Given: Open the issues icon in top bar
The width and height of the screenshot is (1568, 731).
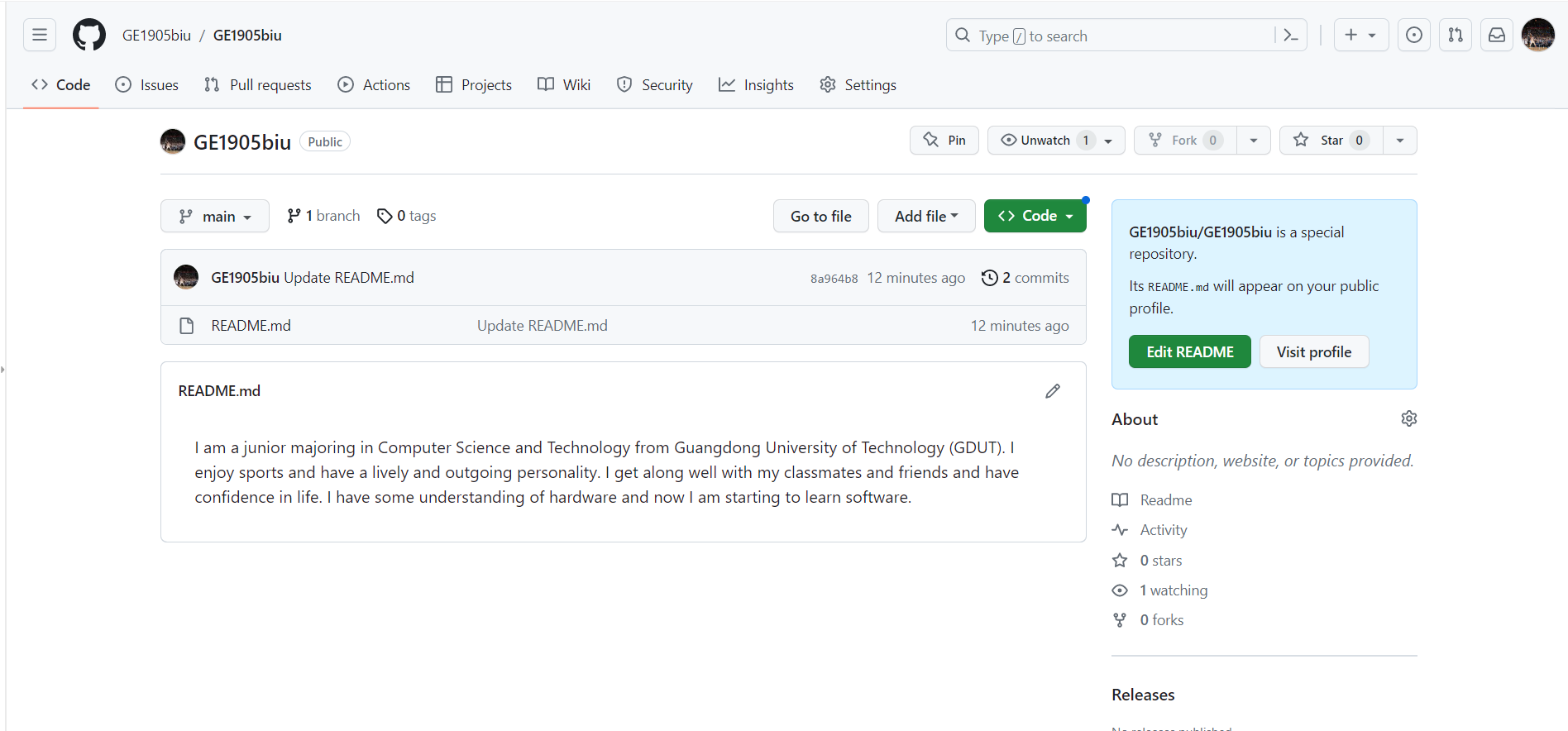Looking at the screenshot, I should coord(1414,36).
